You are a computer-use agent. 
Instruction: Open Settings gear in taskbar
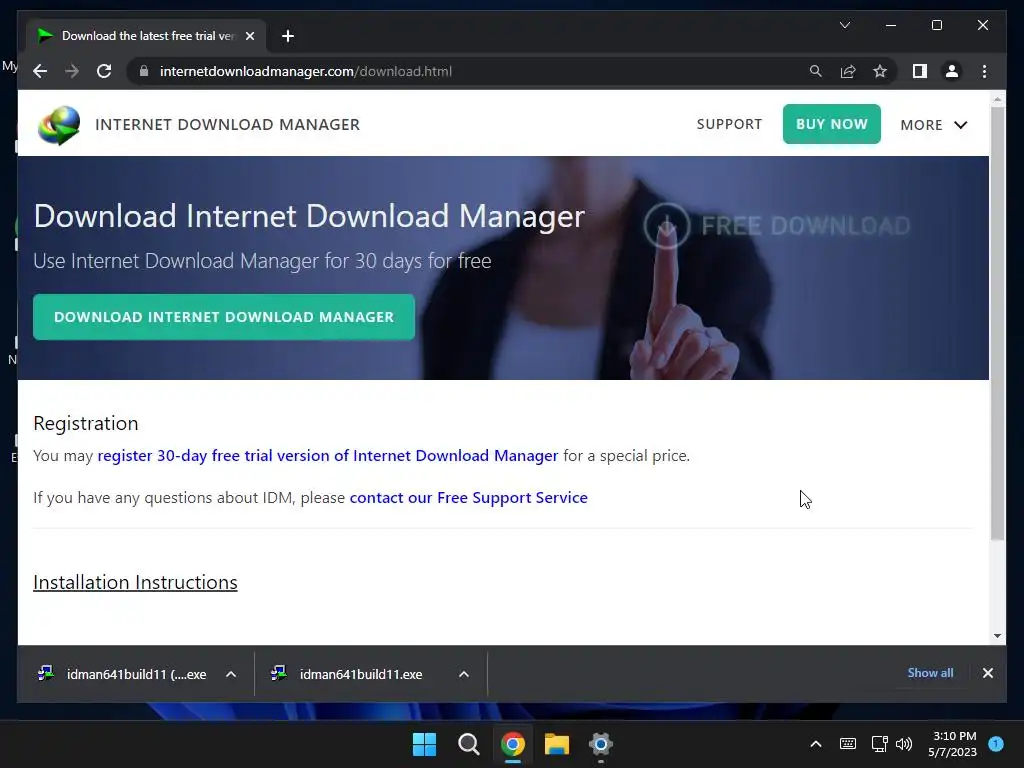(x=600, y=744)
